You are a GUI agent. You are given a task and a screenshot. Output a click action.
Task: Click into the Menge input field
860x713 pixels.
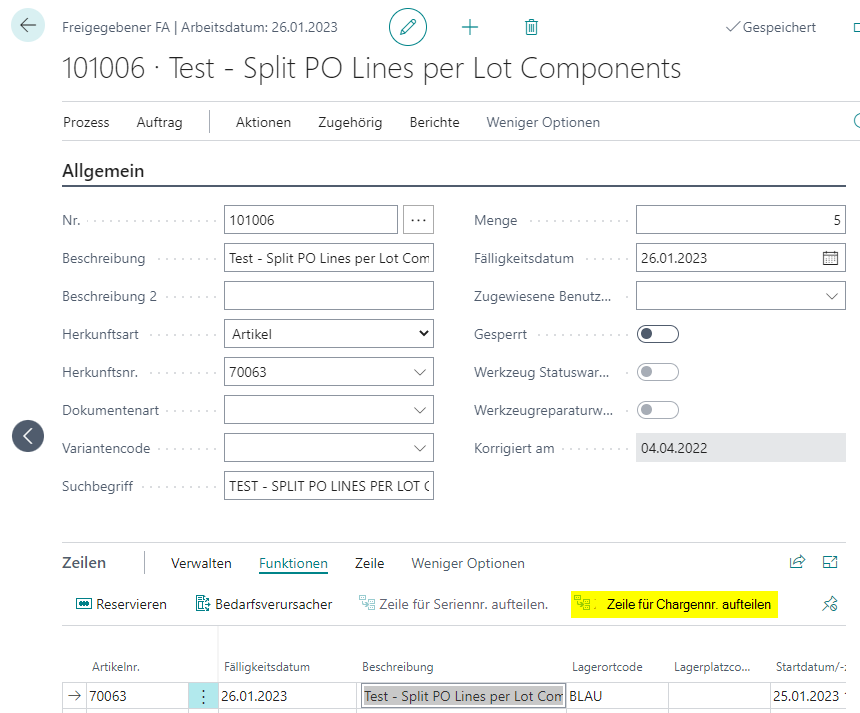[x=740, y=220]
